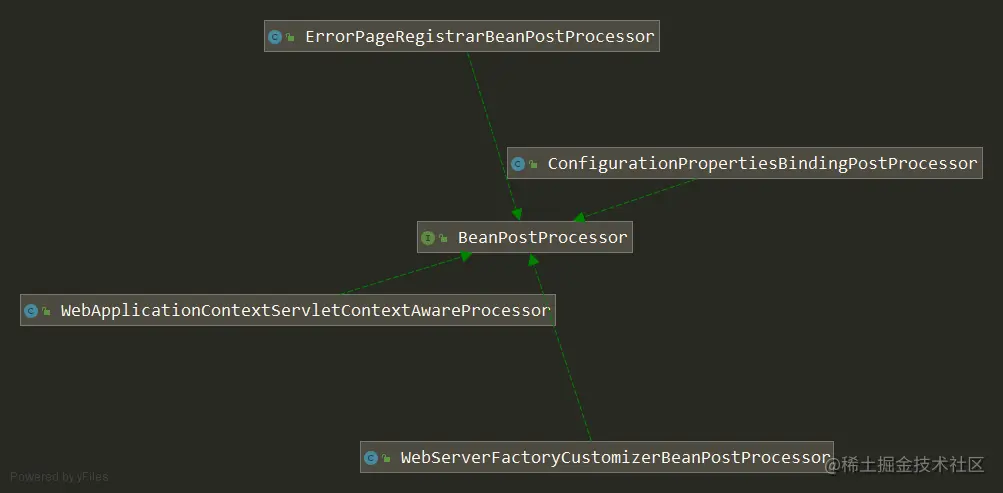Screen dimensions: 1003x493
Task: Click the class icon beside WebServerFactoryCustomizerBeanPostProcessor
Action: 371,458
